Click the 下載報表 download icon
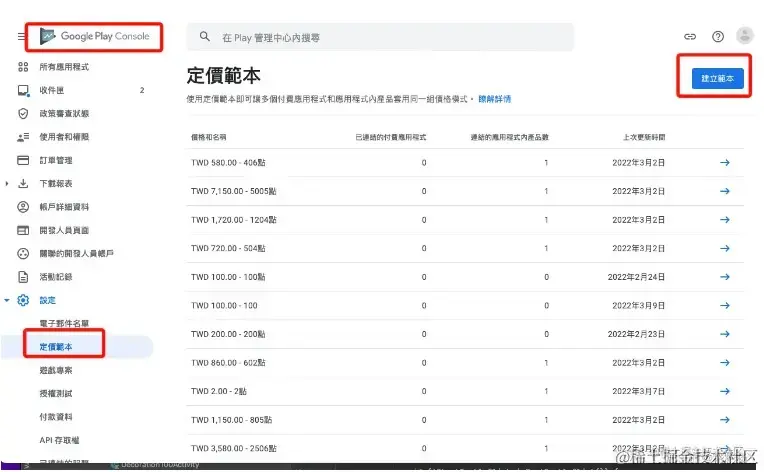 tap(23, 184)
